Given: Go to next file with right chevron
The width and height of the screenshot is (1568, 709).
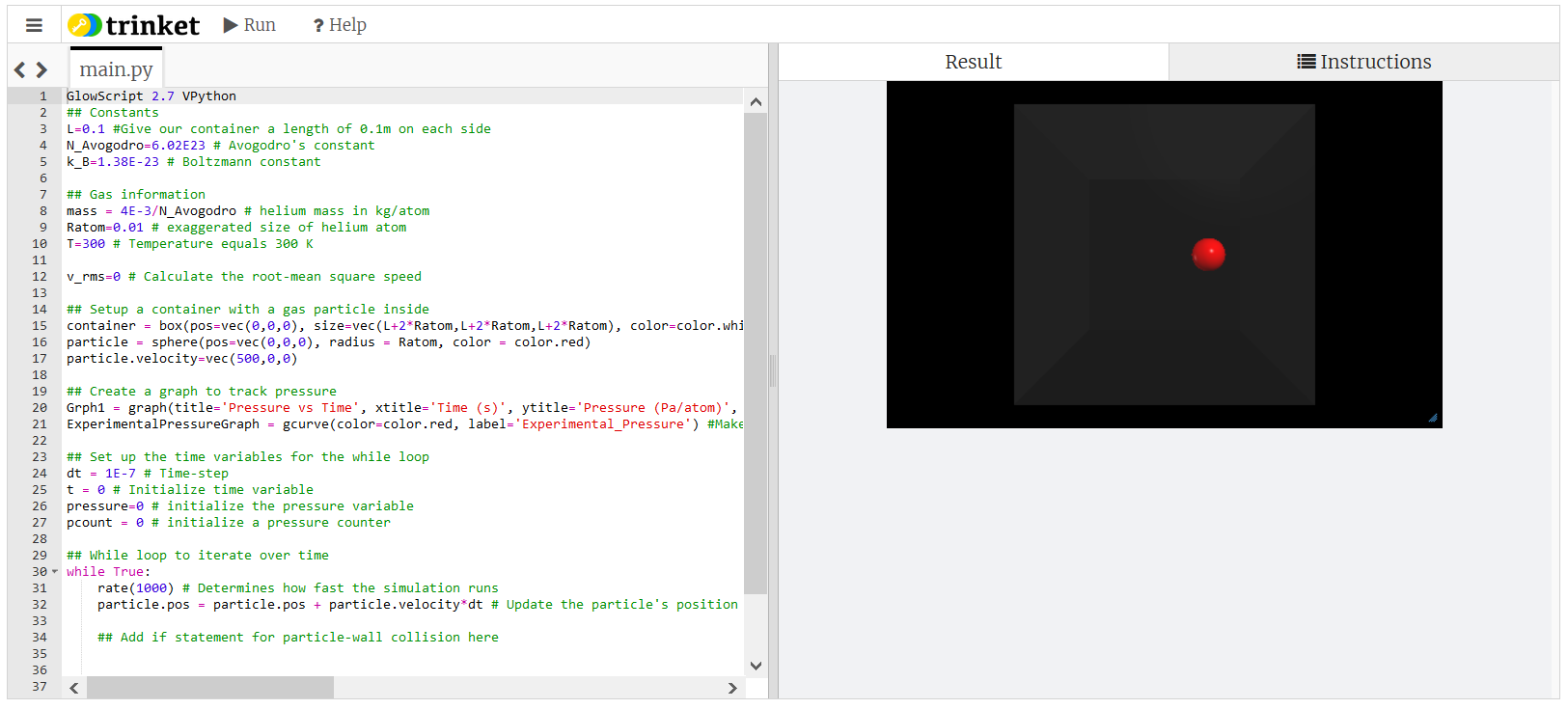Looking at the screenshot, I should tap(41, 69).
